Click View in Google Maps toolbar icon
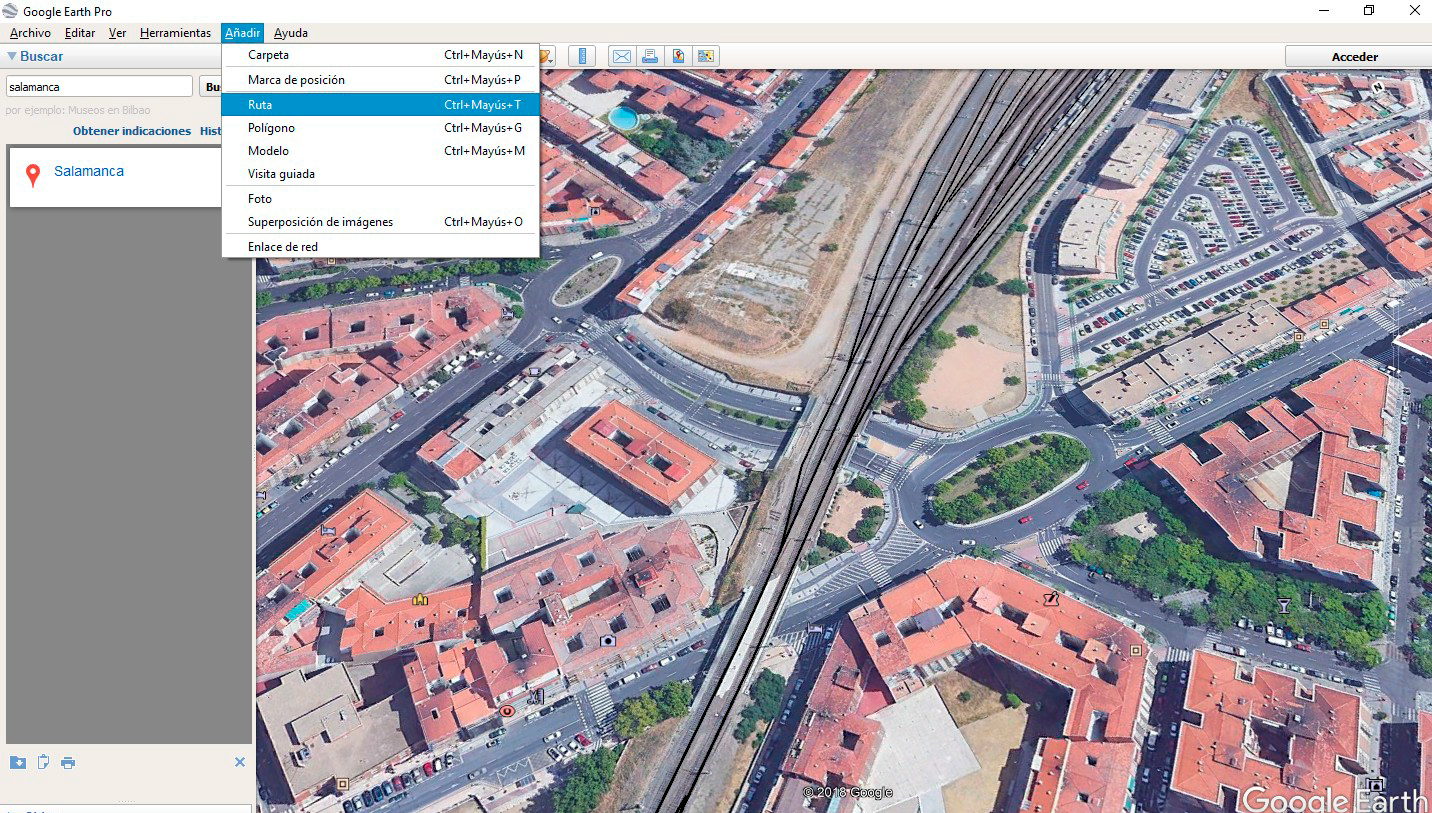 coord(706,56)
